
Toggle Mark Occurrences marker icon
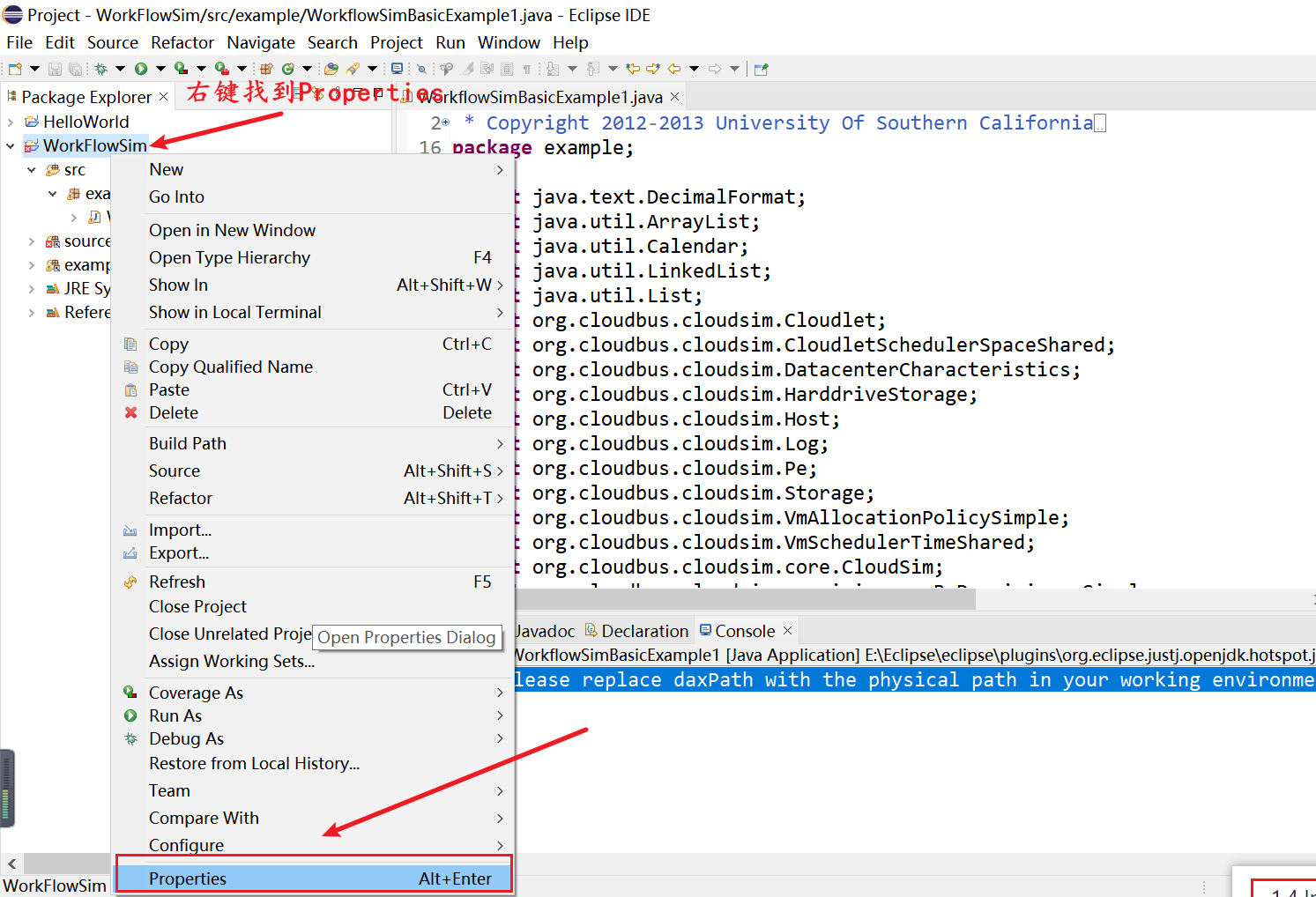(467, 69)
